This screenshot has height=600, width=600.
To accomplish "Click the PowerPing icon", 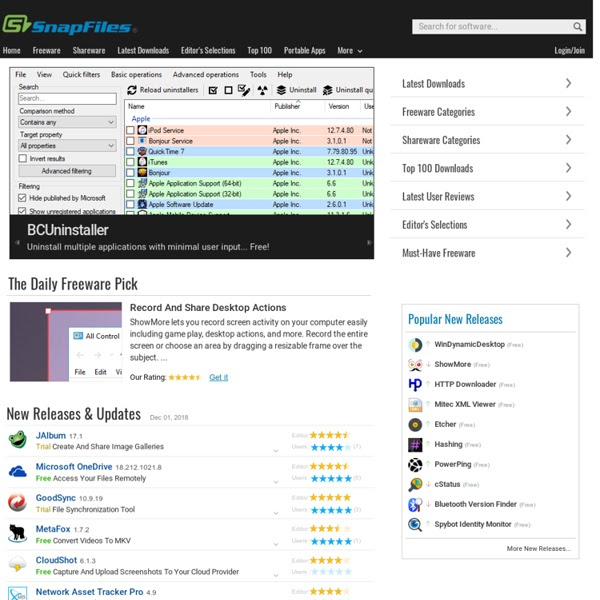I will click(415, 465).
